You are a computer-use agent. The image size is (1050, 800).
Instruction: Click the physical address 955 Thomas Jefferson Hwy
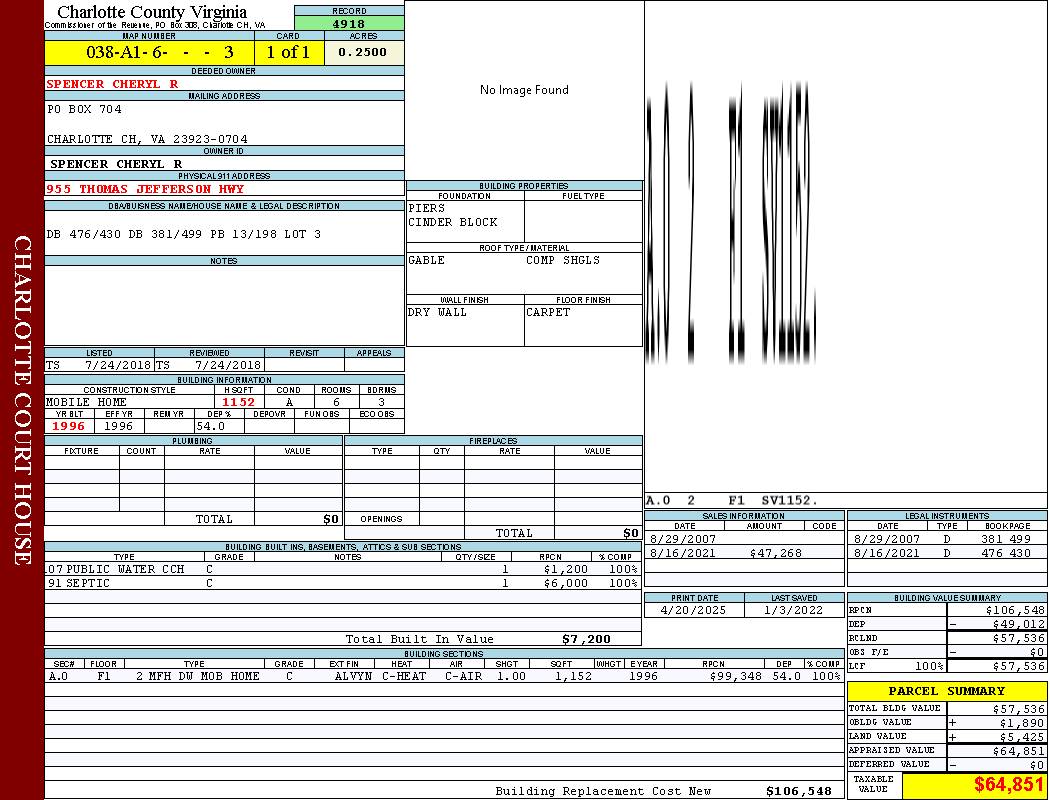pyautogui.click(x=145, y=188)
